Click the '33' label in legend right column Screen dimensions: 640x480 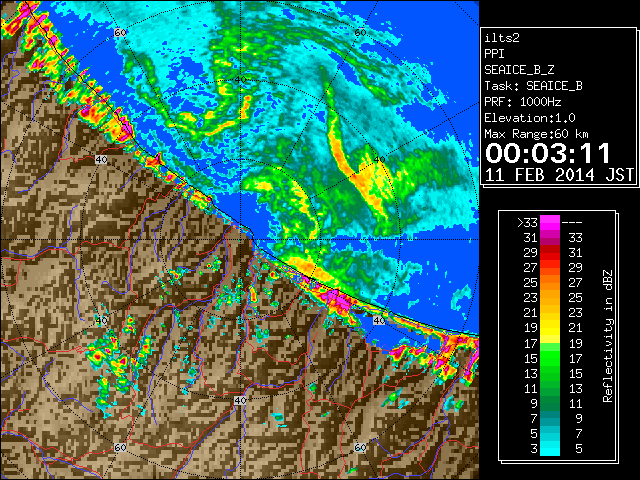click(575, 238)
